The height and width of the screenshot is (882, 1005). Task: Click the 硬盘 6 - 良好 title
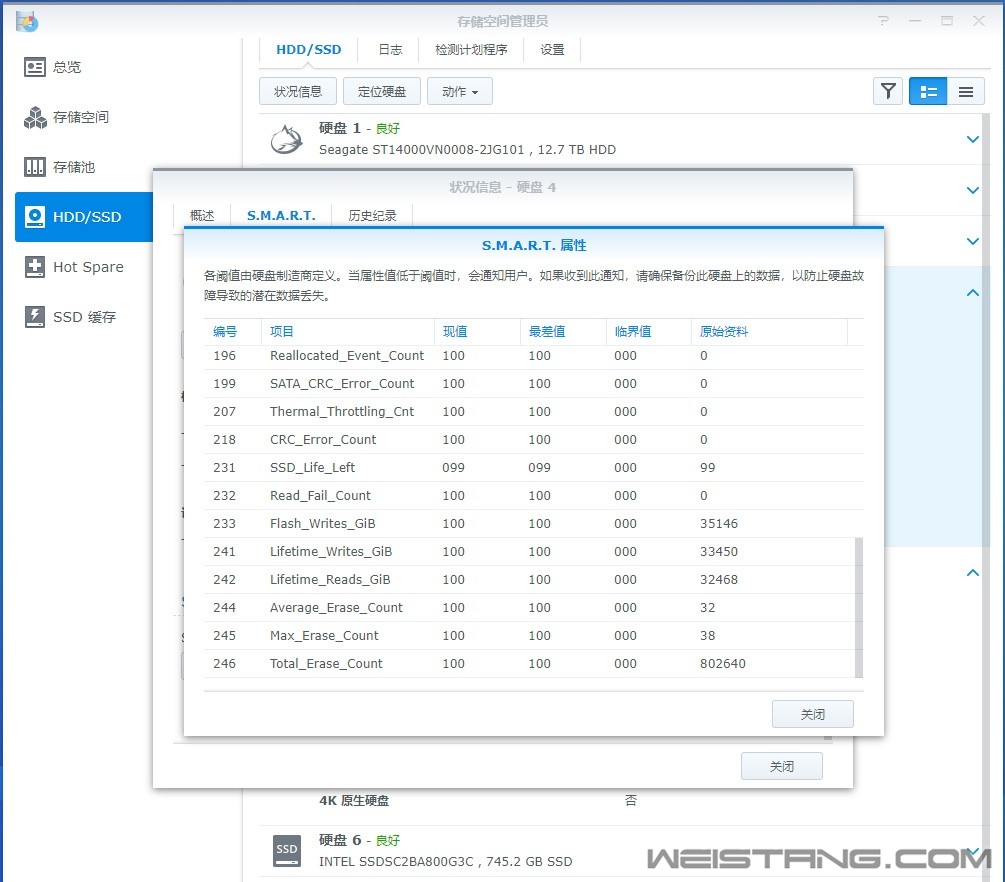pos(359,840)
